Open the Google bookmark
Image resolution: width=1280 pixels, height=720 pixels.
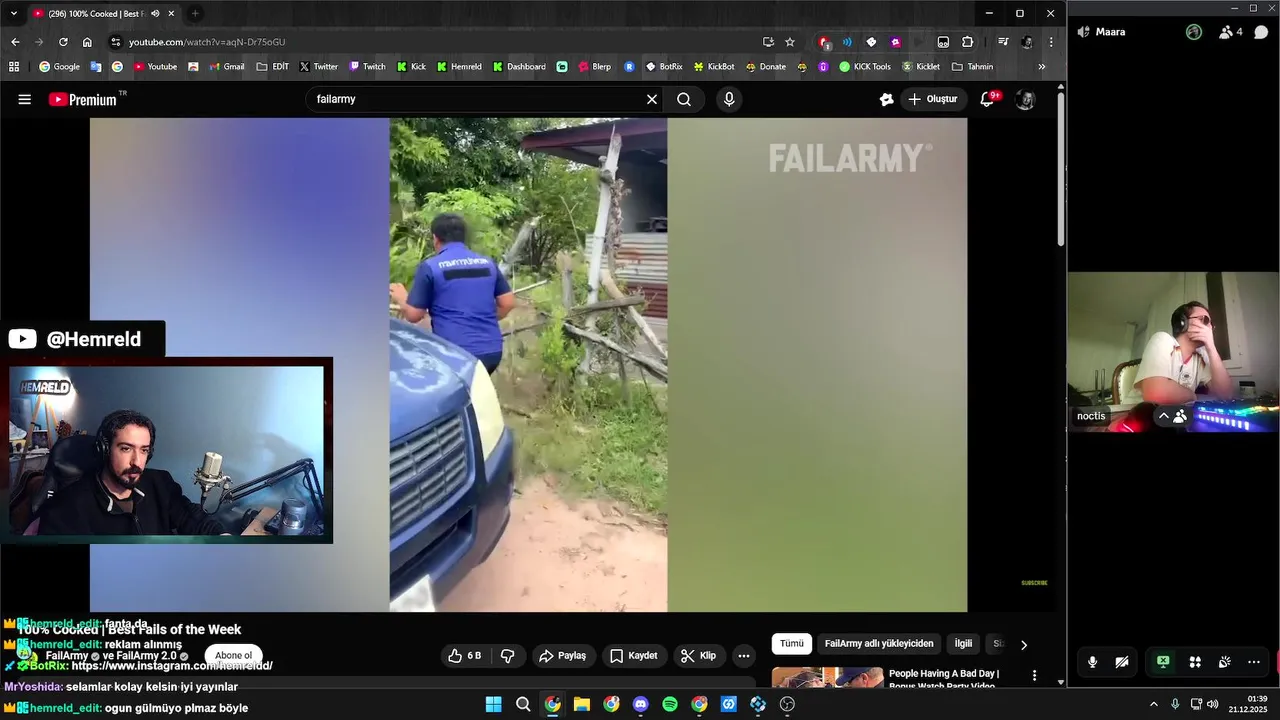[x=59, y=67]
